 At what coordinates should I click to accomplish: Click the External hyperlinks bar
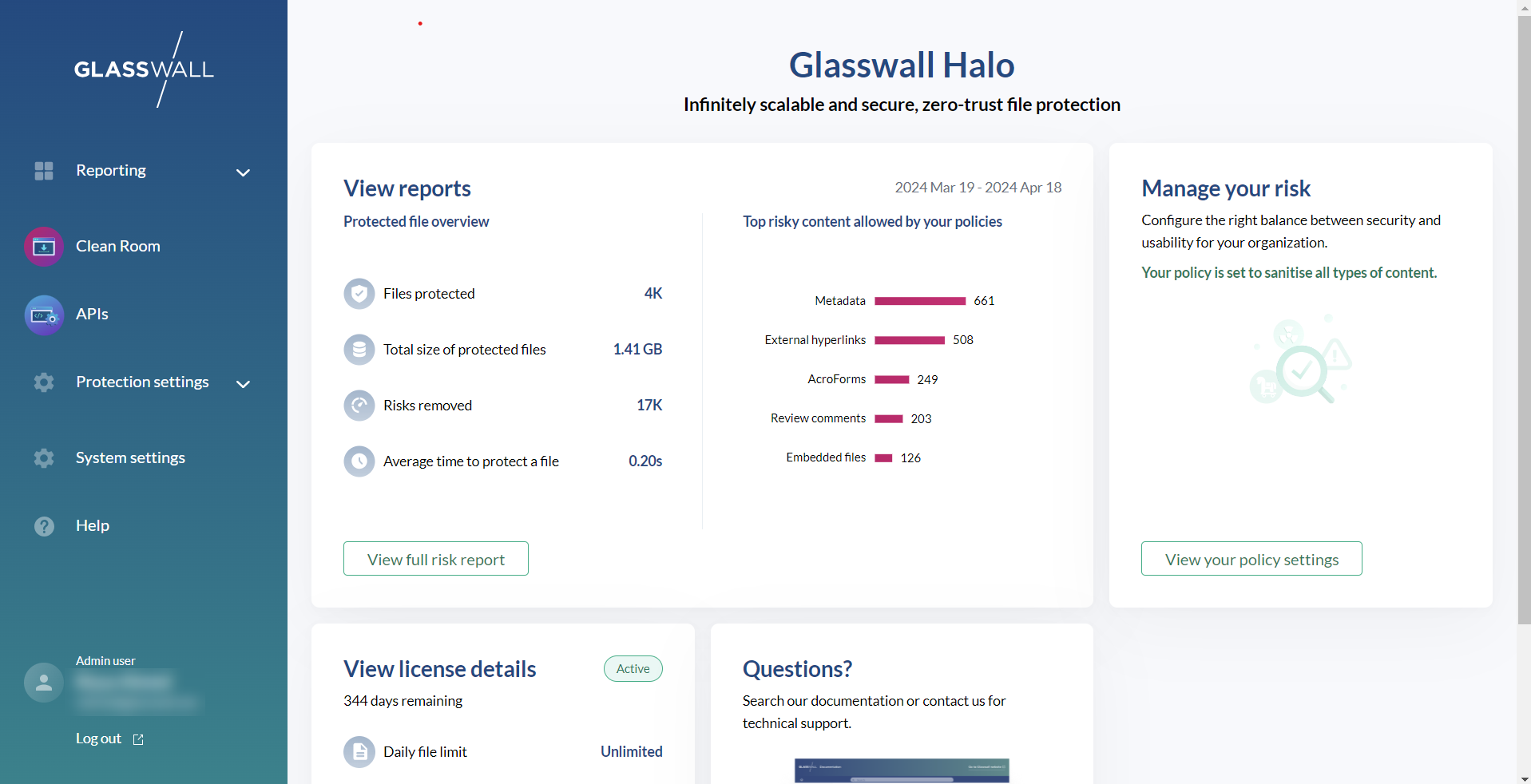click(x=910, y=340)
